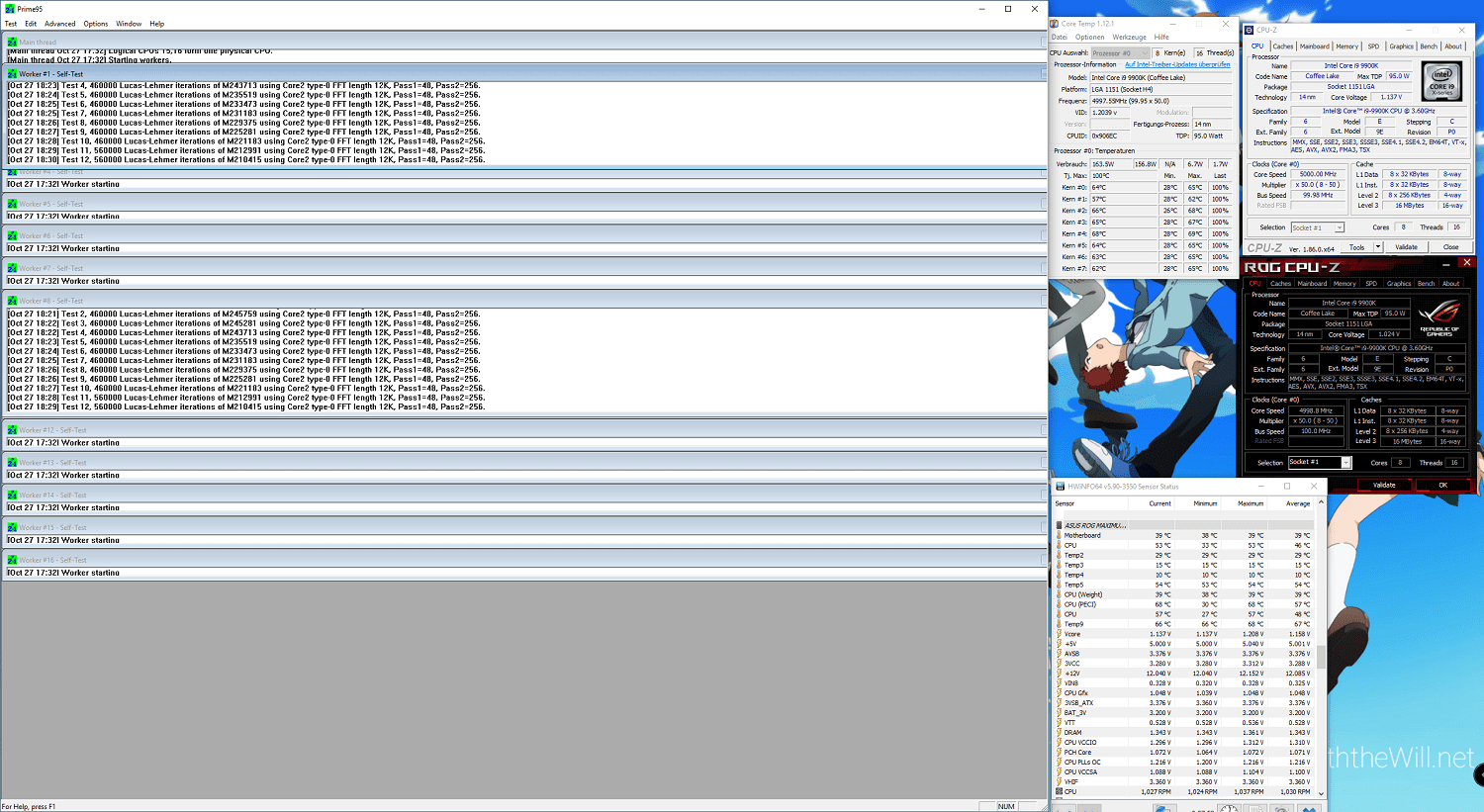1484x812 pixels.
Task: Open the Datei menu in Core Temp
Action: (1059, 38)
